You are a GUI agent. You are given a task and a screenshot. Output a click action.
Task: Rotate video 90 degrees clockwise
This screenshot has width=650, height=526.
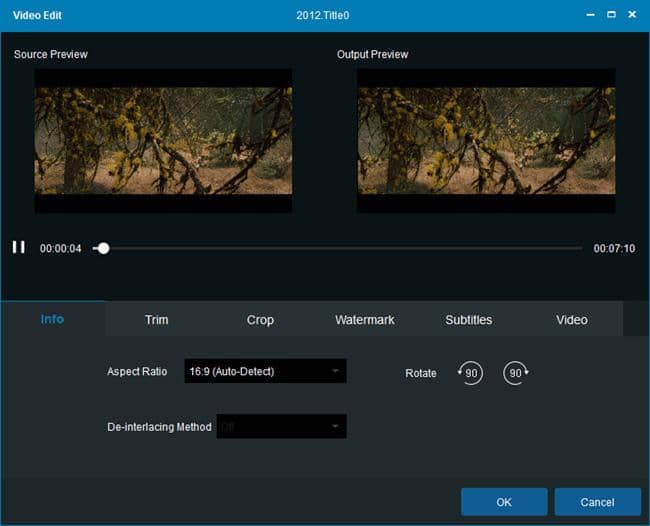point(516,373)
